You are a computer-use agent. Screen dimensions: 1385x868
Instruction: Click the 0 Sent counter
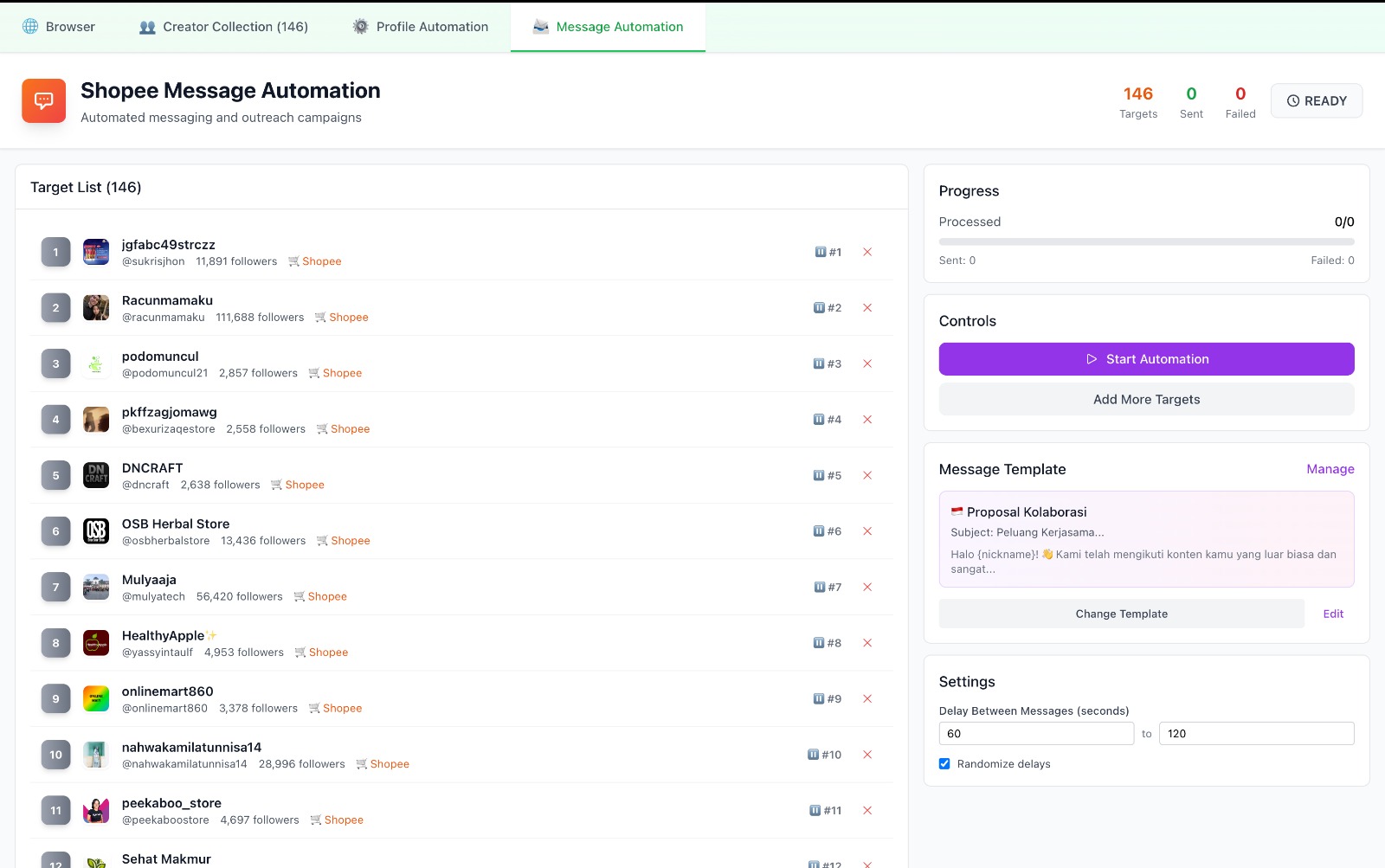[x=1191, y=101]
